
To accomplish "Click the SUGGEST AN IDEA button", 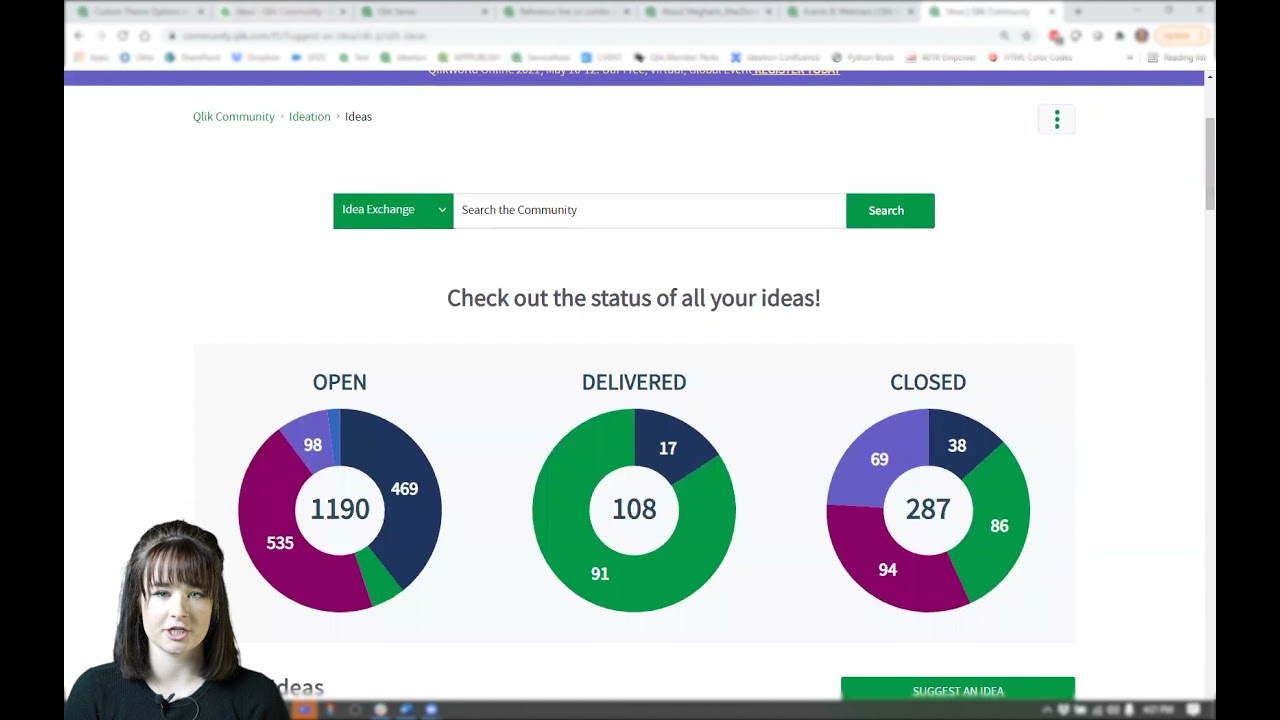I will [x=958, y=689].
